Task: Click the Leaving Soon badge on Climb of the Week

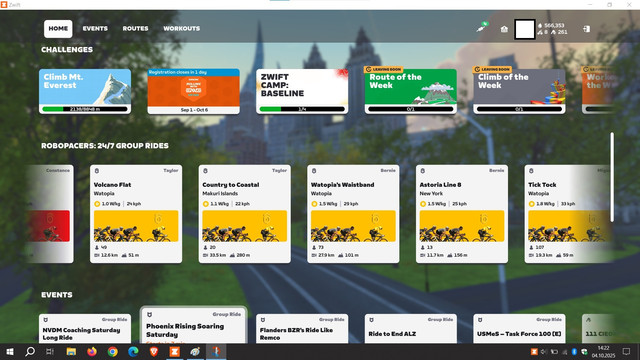Action: click(x=492, y=69)
